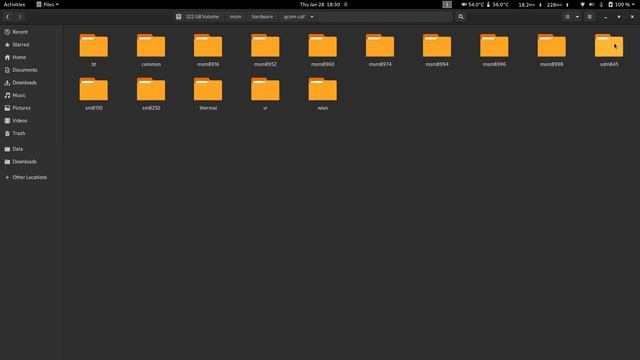Viewport: 640px width, 360px height.
Task: Open the bt folder
Action: (93, 50)
